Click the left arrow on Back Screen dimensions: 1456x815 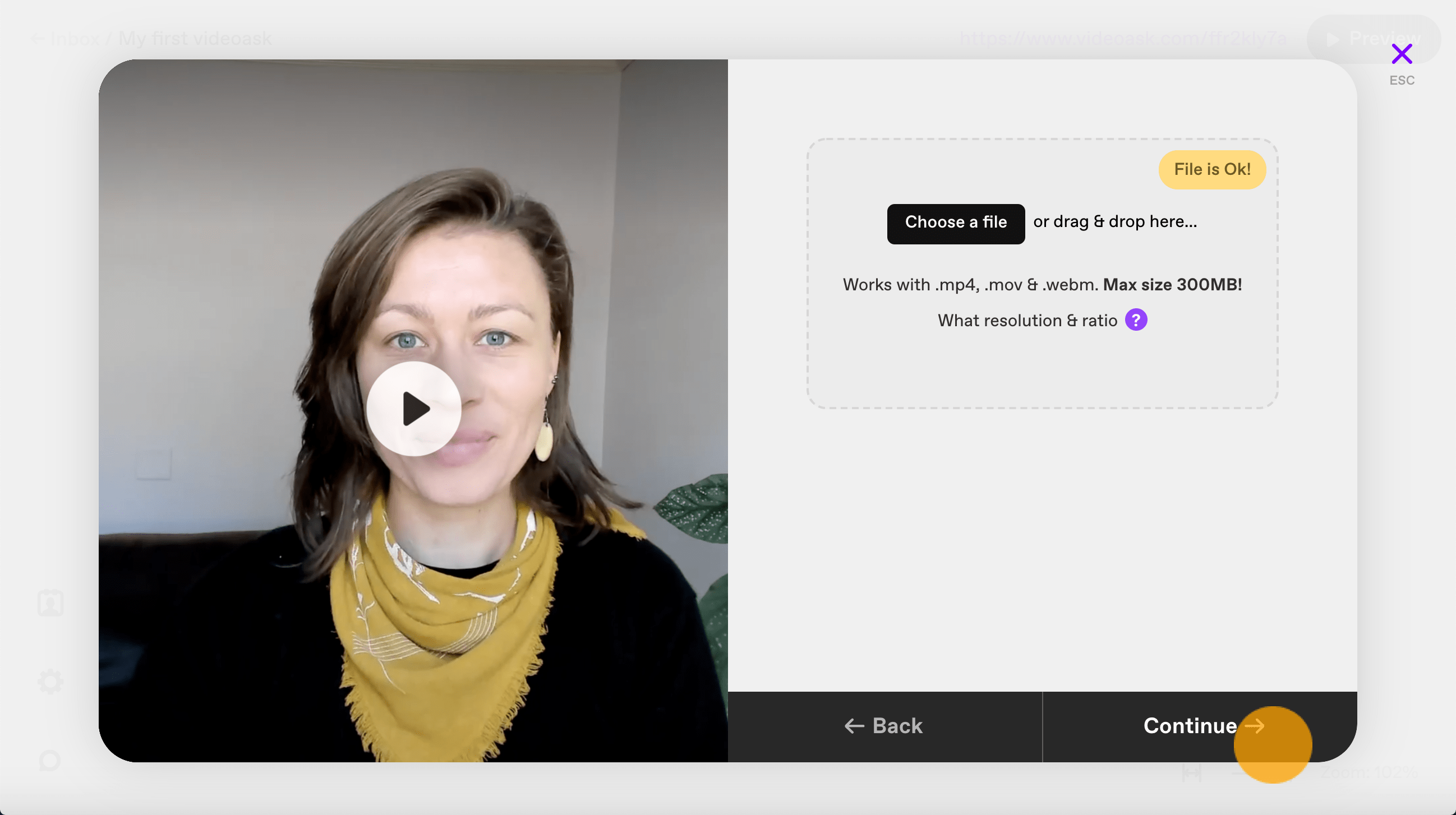pyautogui.click(x=854, y=726)
